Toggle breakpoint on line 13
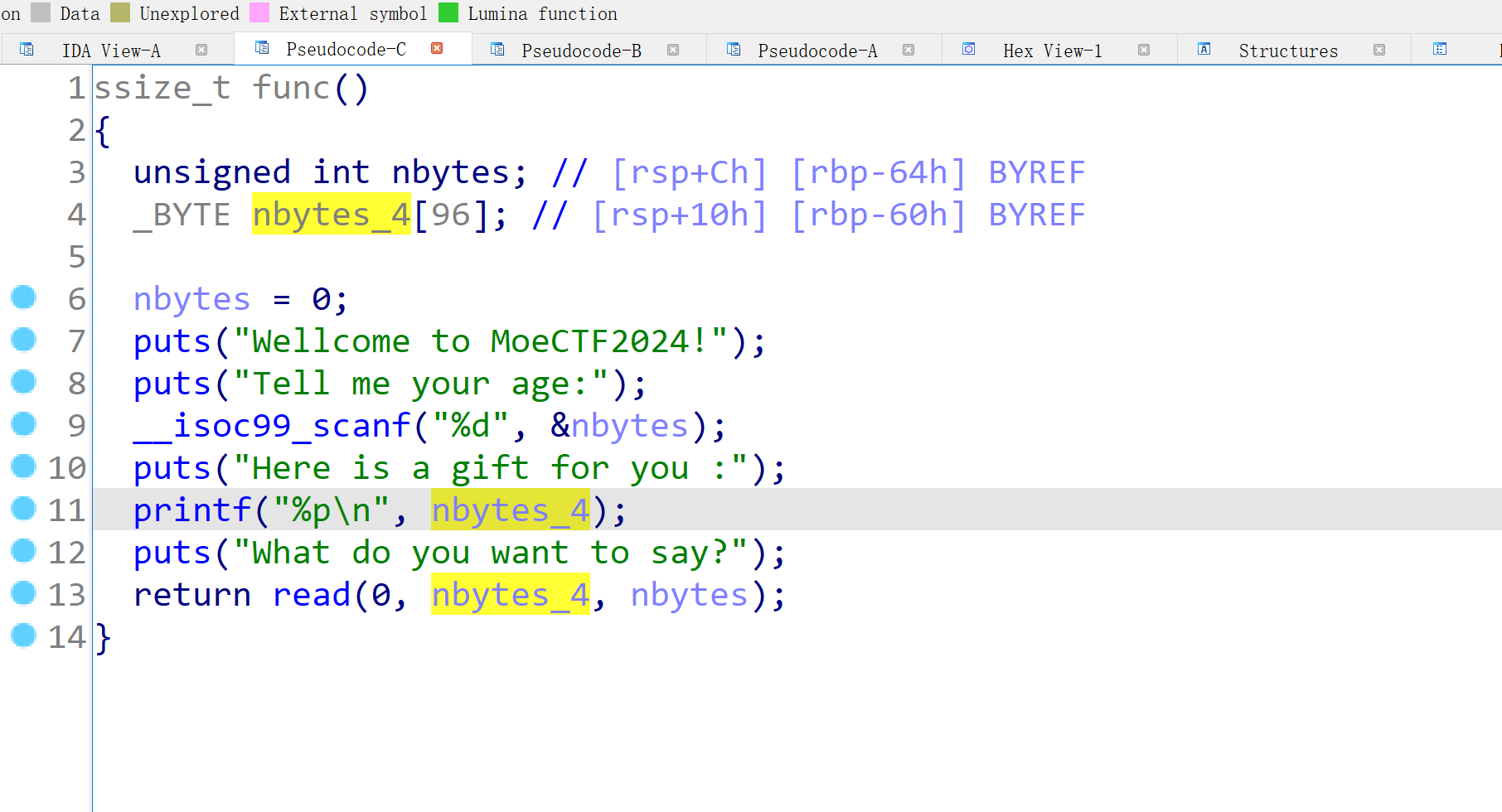1502x812 pixels. (23, 592)
